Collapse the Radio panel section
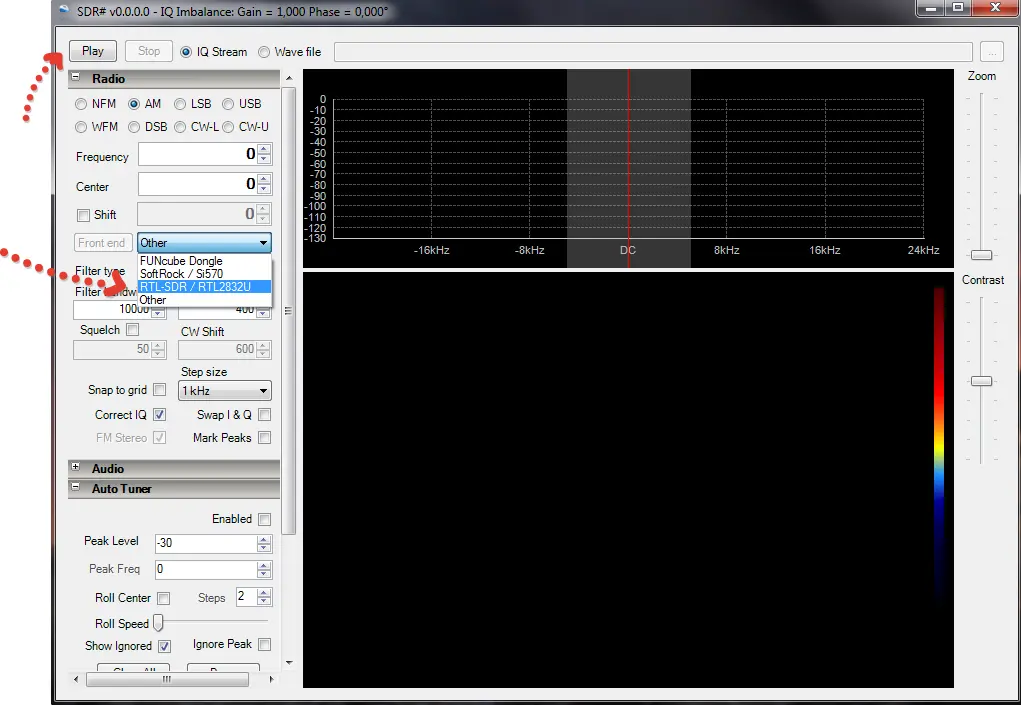The height and width of the screenshot is (705, 1021). pos(76,78)
